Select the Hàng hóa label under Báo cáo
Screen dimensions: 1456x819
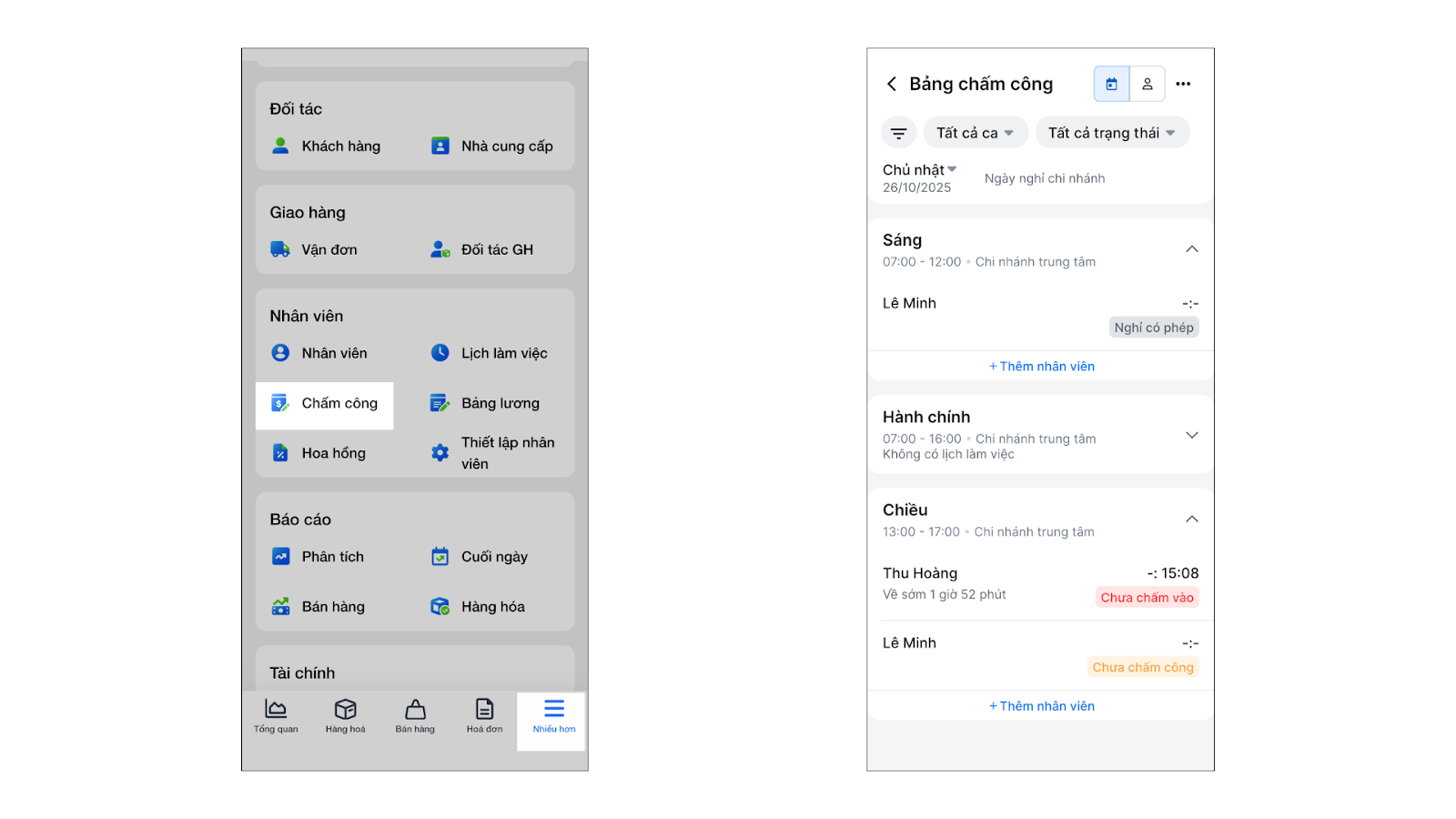(x=493, y=607)
